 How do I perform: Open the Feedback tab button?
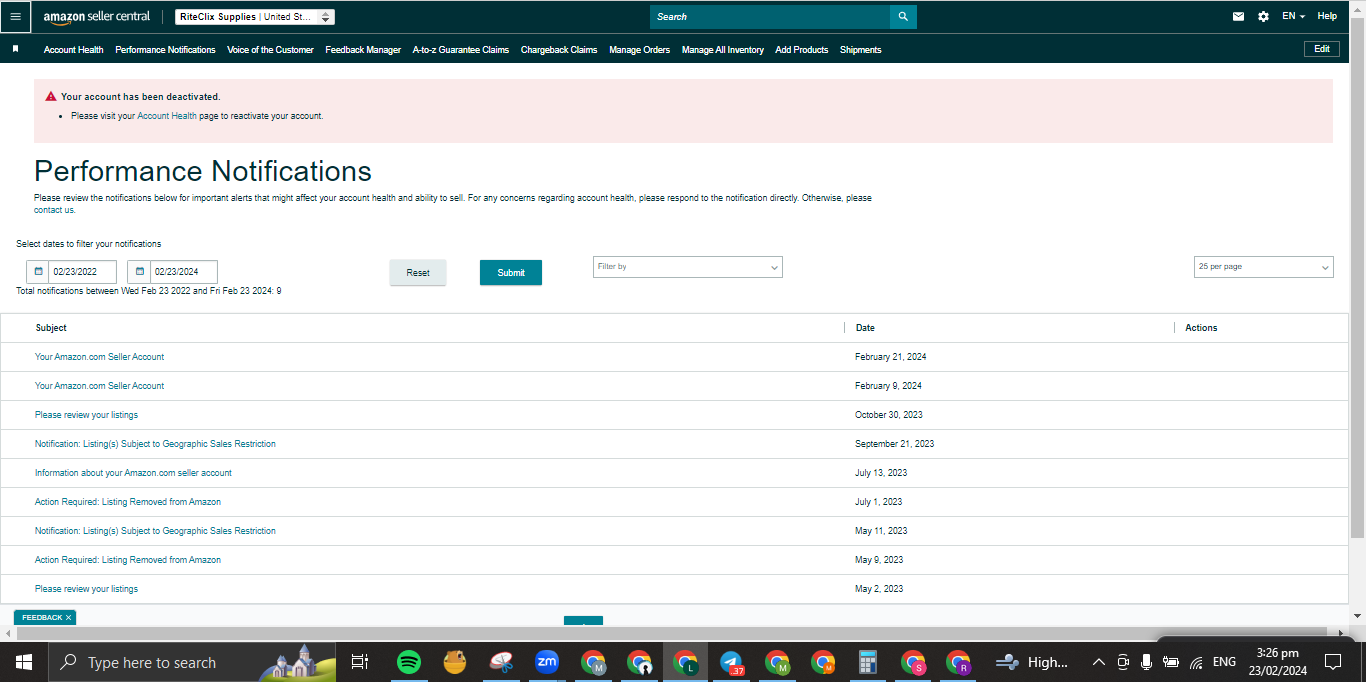point(42,618)
